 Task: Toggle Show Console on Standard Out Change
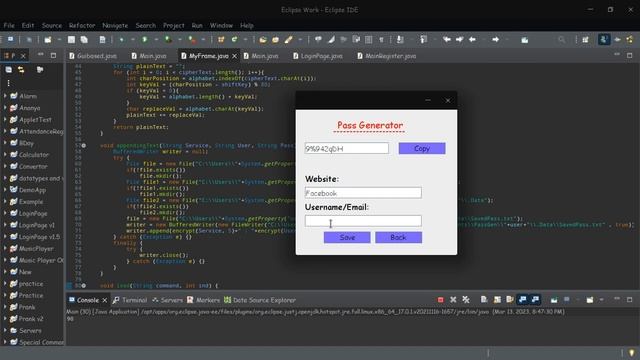click(x=522, y=300)
